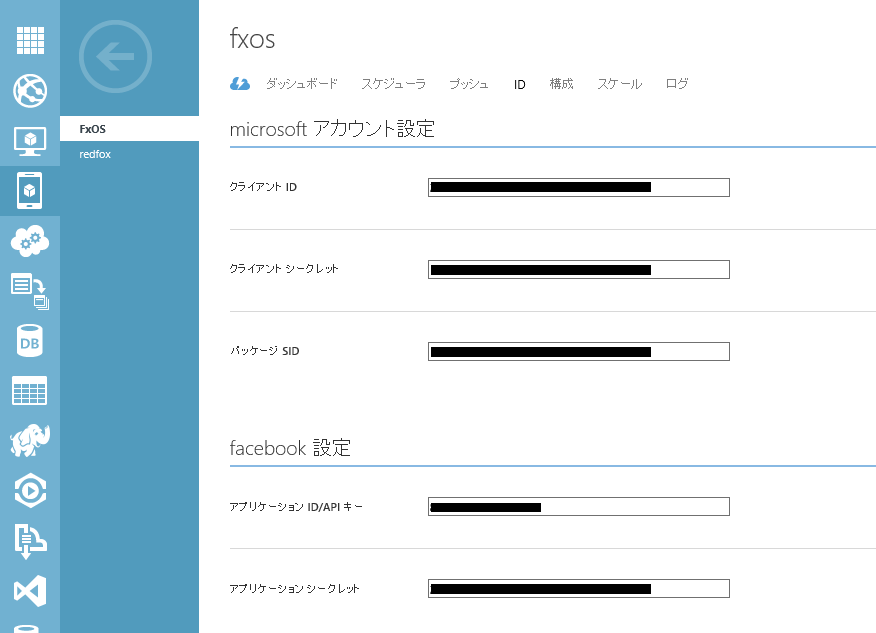Open SQL Databases DB icon
Image resolution: width=876 pixels, height=633 pixels.
30,342
